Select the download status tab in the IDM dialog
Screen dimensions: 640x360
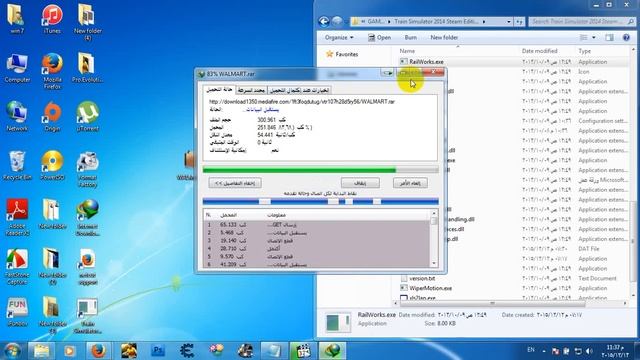(x=219, y=89)
